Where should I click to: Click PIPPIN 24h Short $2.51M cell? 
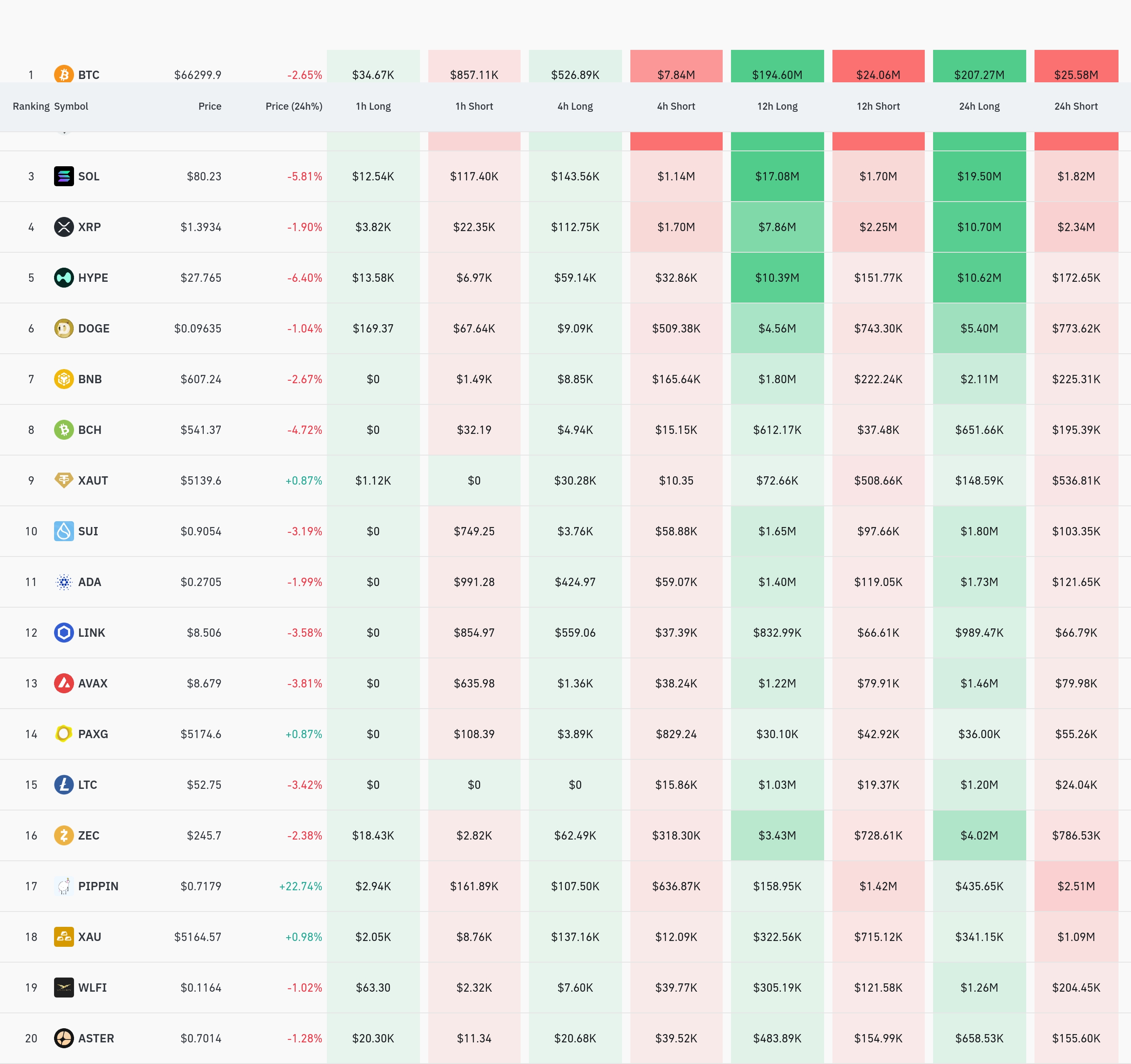[1076, 886]
